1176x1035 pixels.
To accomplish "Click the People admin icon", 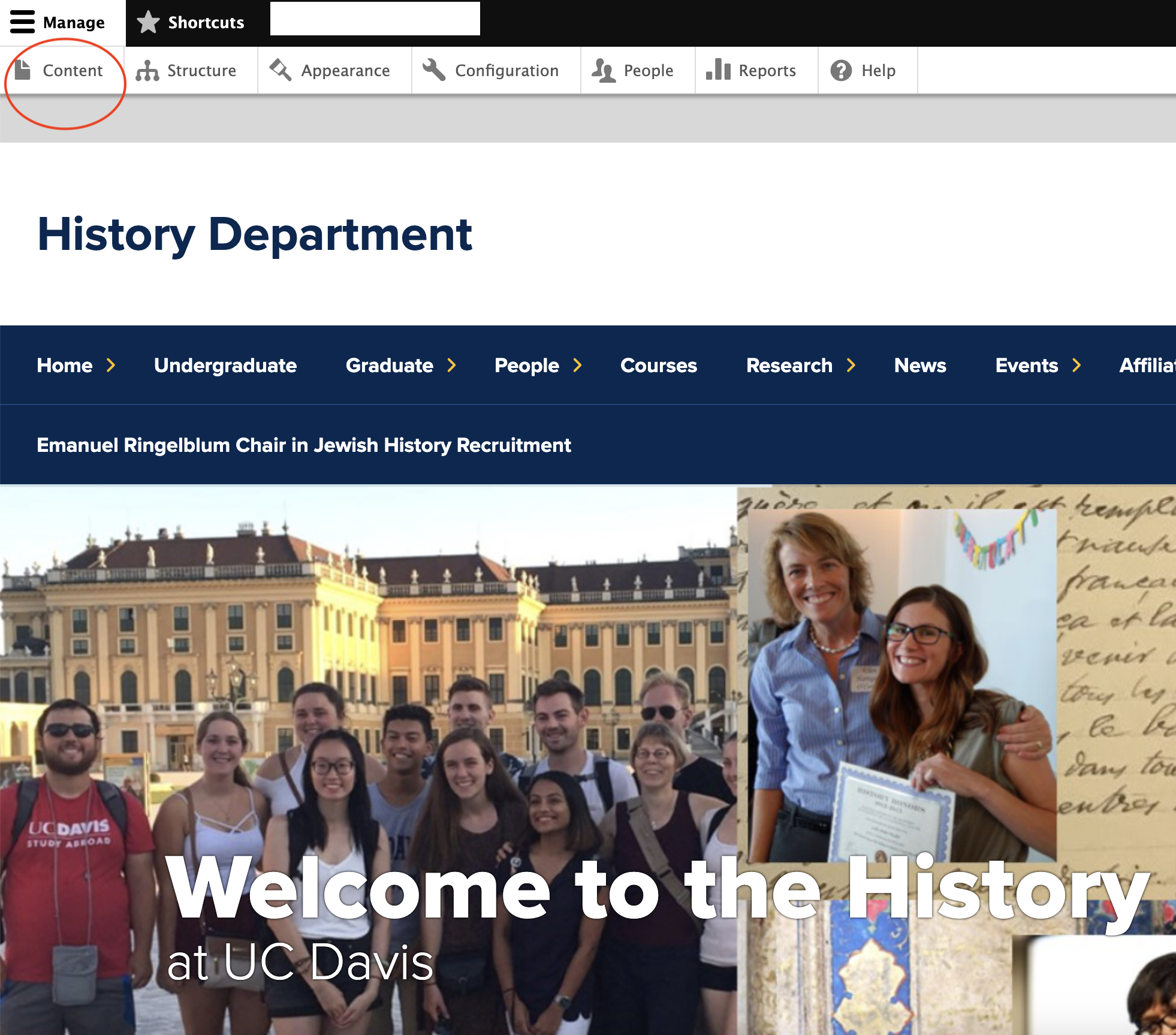I will click(604, 71).
